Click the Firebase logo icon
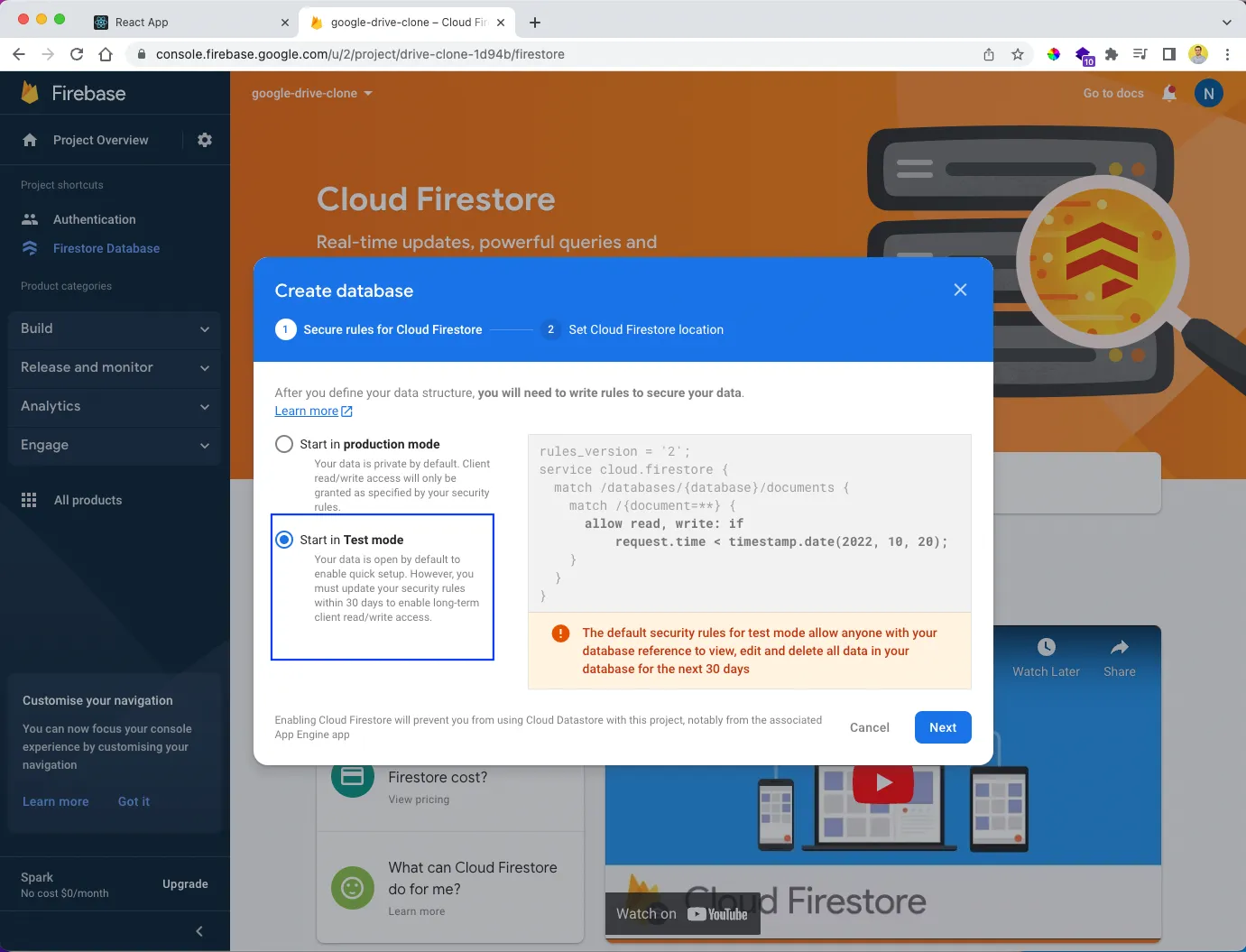The height and width of the screenshot is (952, 1246). (30, 92)
